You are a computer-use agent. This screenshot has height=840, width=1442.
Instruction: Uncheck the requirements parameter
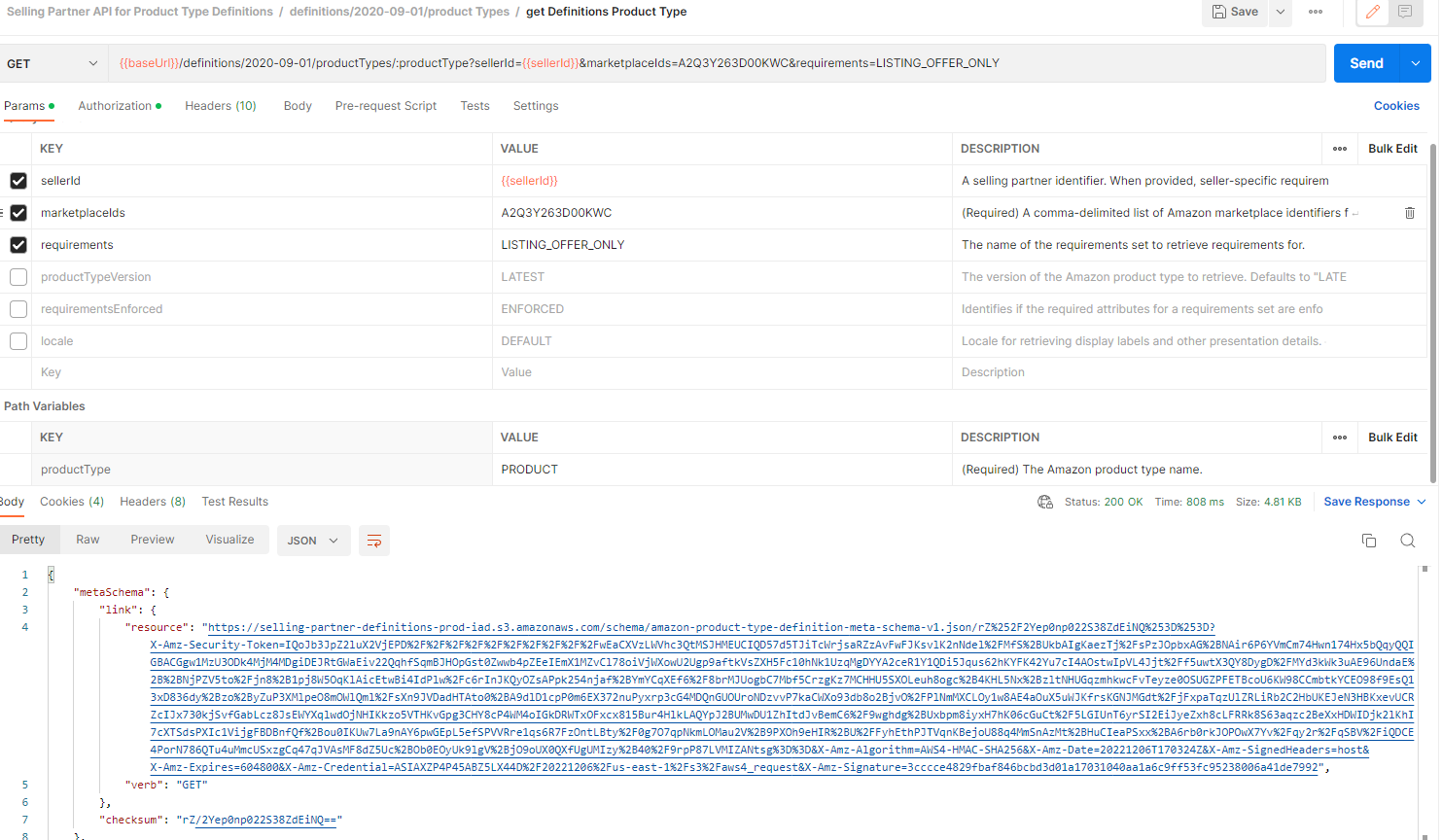(18, 245)
